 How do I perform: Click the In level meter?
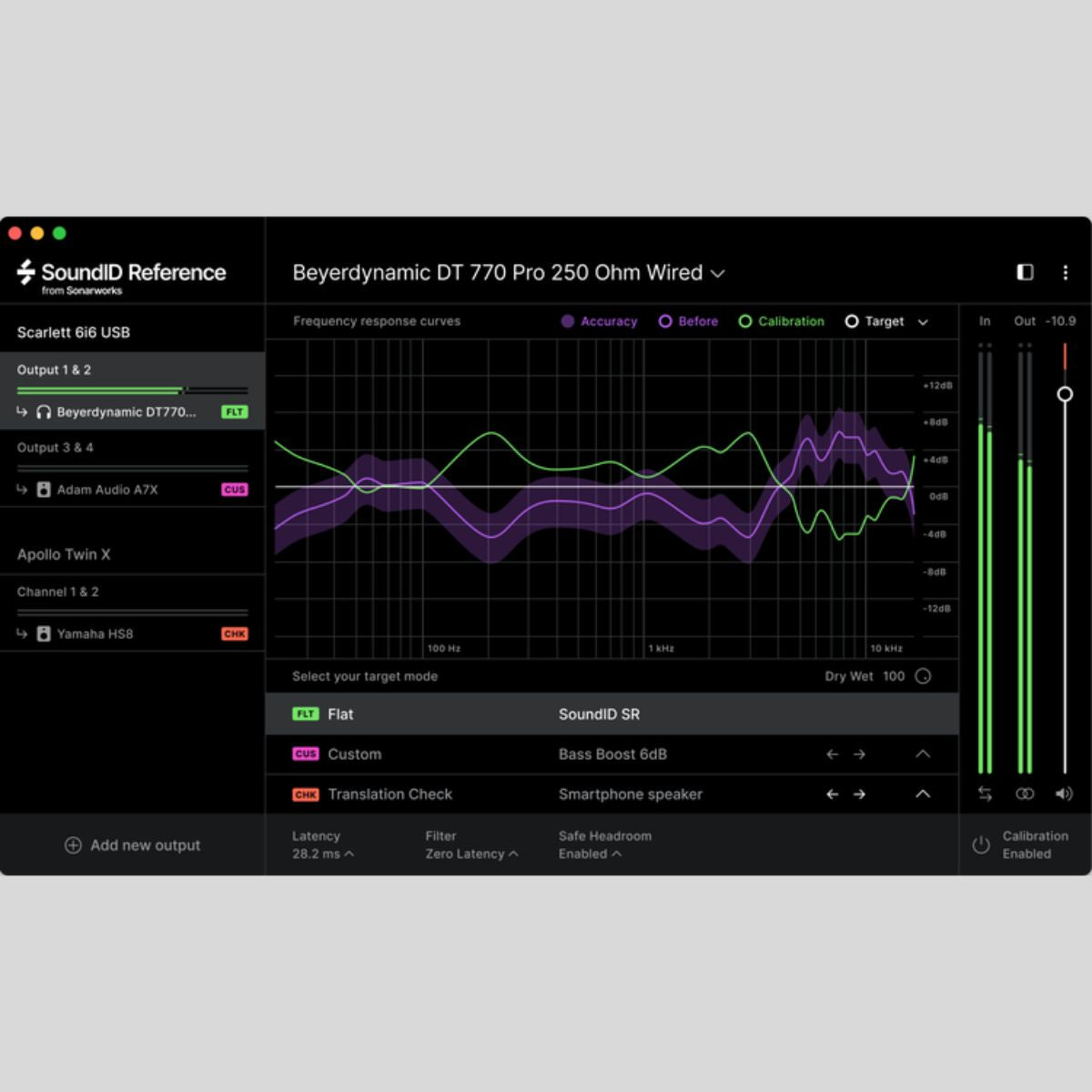[x=985, y=560]
